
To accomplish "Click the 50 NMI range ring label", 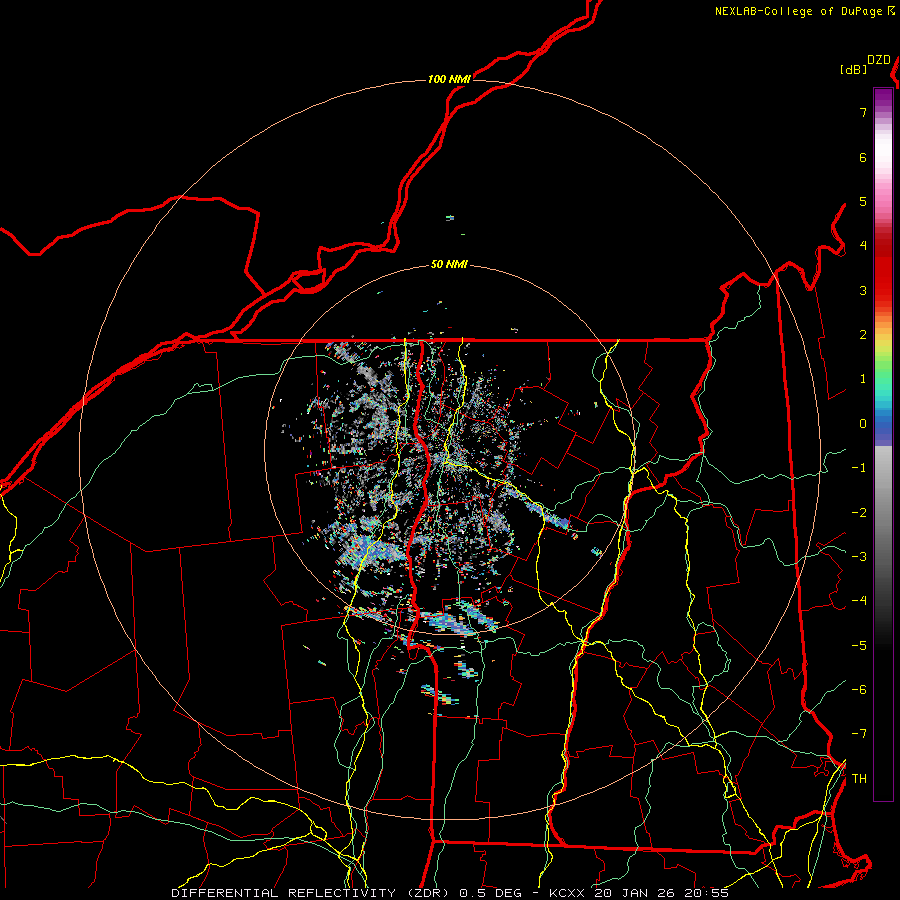I will point(449,264).
